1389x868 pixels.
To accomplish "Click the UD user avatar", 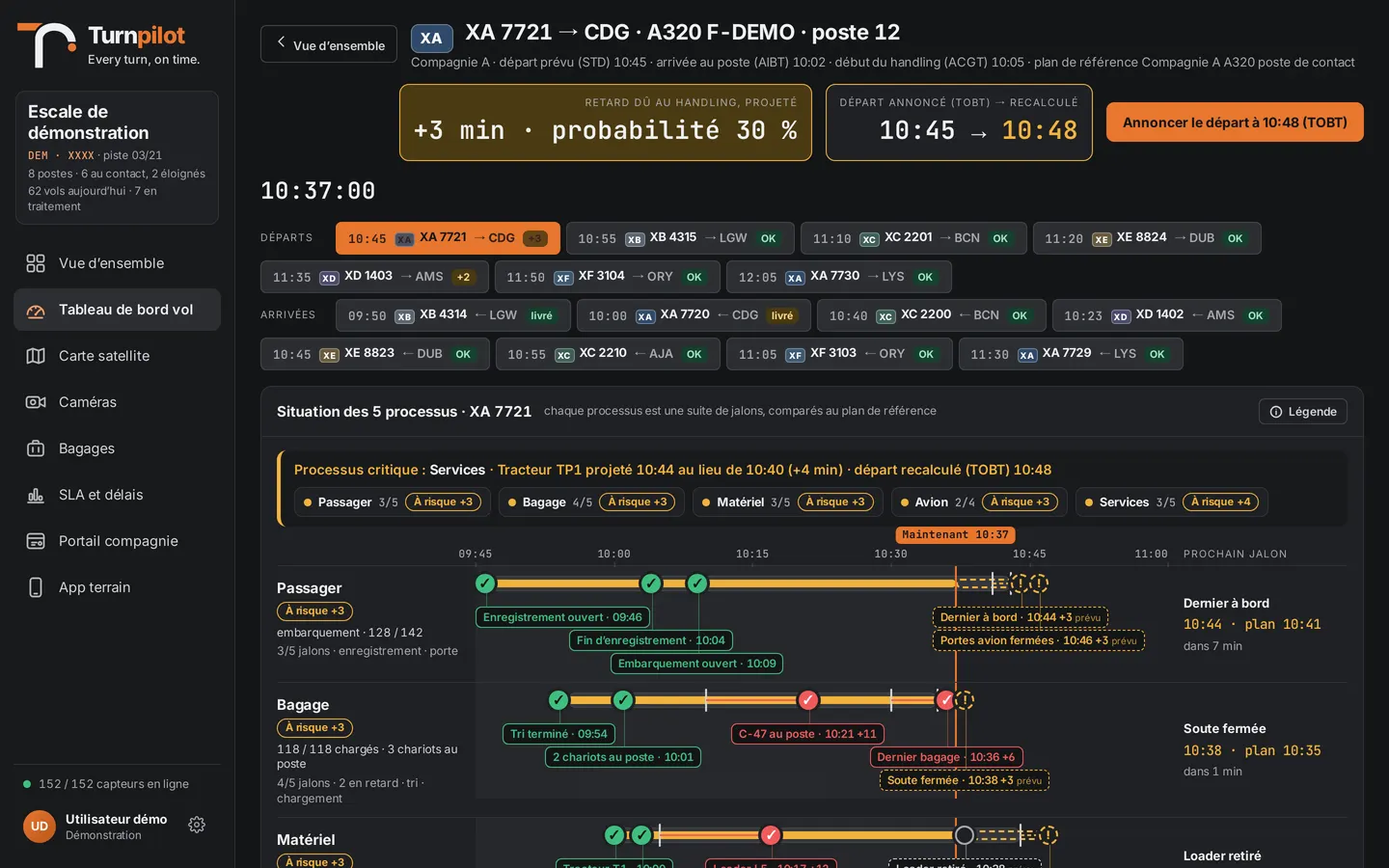I will (x=40, y=826).
